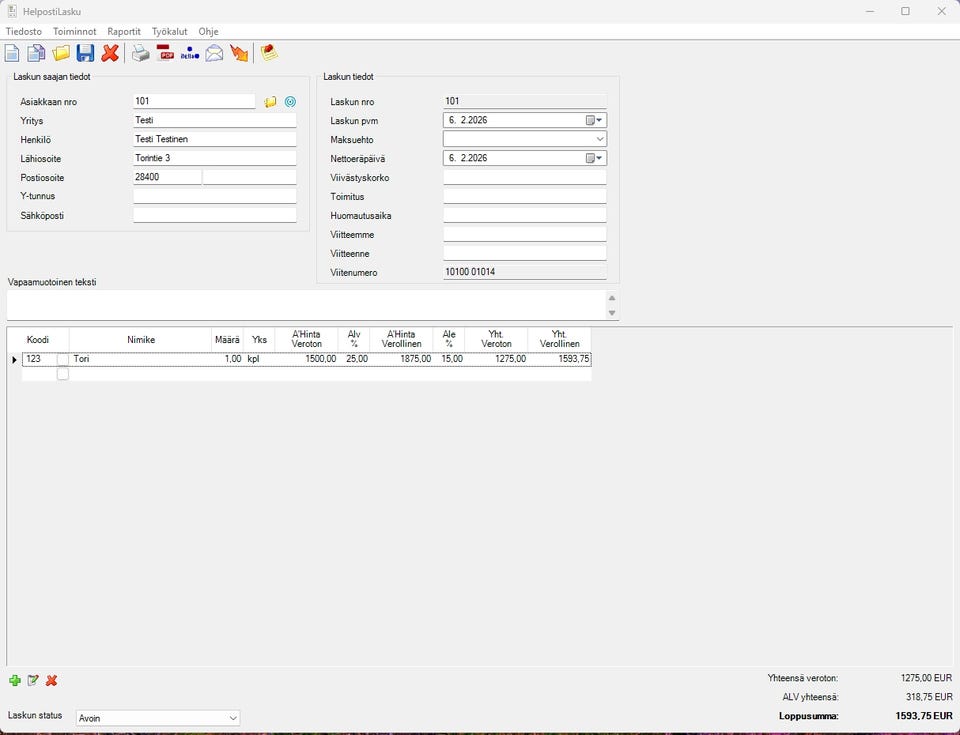Image resolution: width=960 pixels, height=735 pixels.
Task: Select the row marker arrow for the Tori row
Action: coord(14,360)
